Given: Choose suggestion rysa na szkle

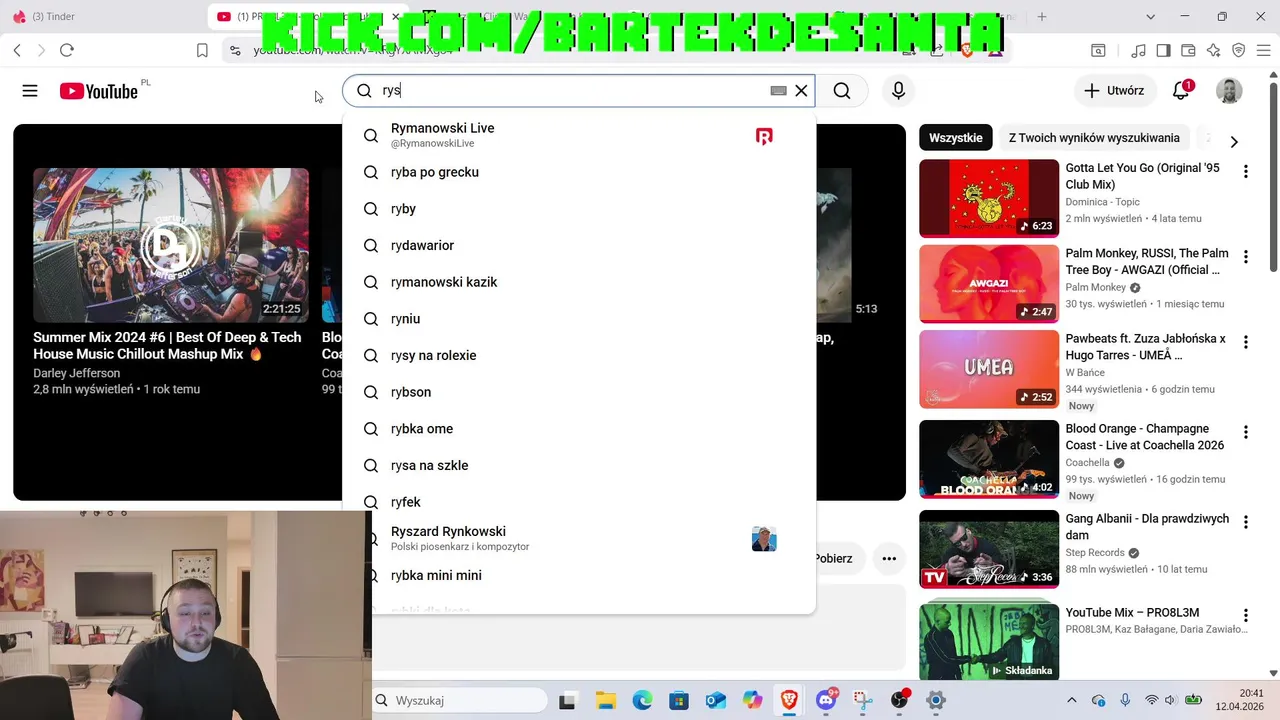Looking at the screenshot, I should 579,465.
